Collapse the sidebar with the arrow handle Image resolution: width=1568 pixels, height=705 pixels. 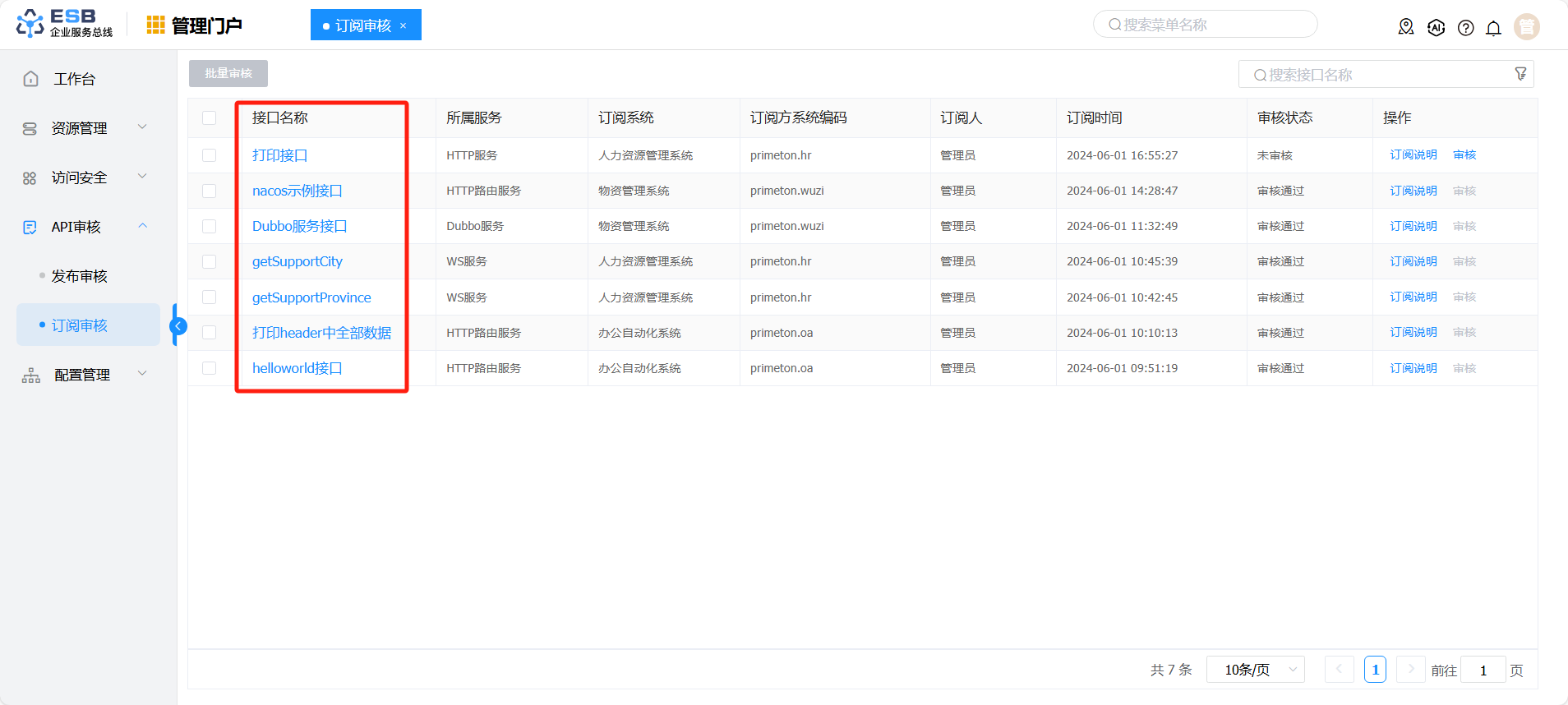(x=178, y=326)
